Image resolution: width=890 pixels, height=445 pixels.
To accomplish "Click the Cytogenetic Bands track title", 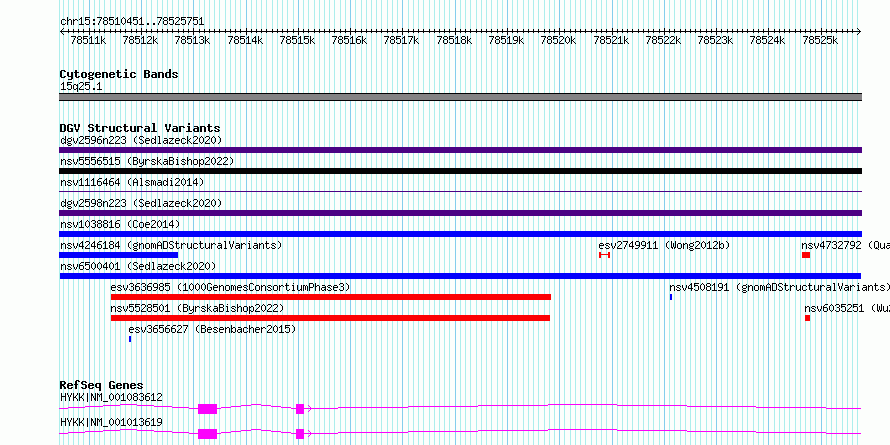I will coord(119,74).
